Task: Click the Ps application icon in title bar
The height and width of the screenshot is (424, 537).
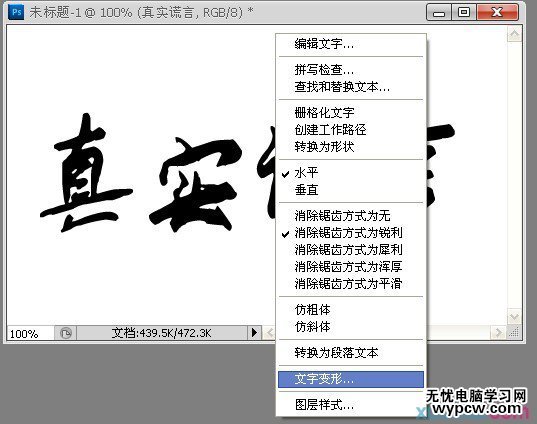Action: pos(16,12)
